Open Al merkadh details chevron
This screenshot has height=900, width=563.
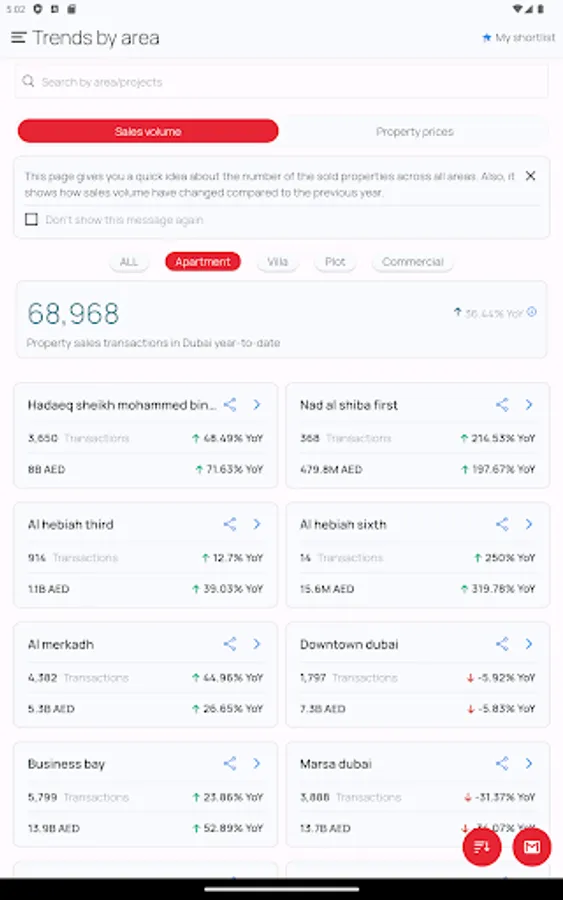tap(257, 644)
